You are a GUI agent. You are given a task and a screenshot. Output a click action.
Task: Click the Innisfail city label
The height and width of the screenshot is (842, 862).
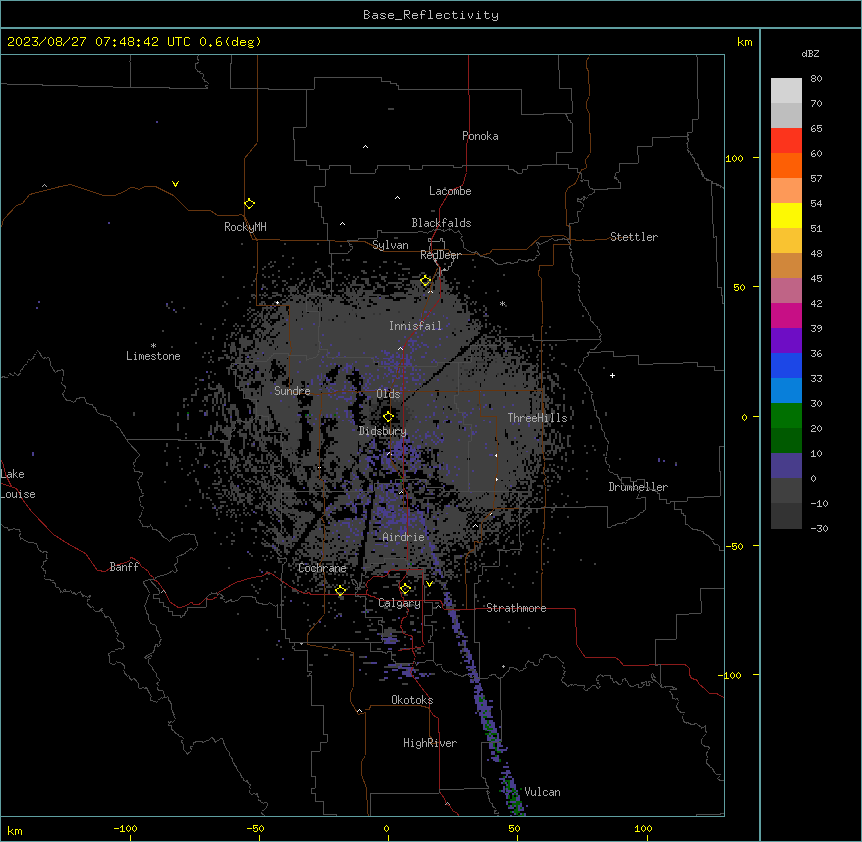click(x=416, y=326)
